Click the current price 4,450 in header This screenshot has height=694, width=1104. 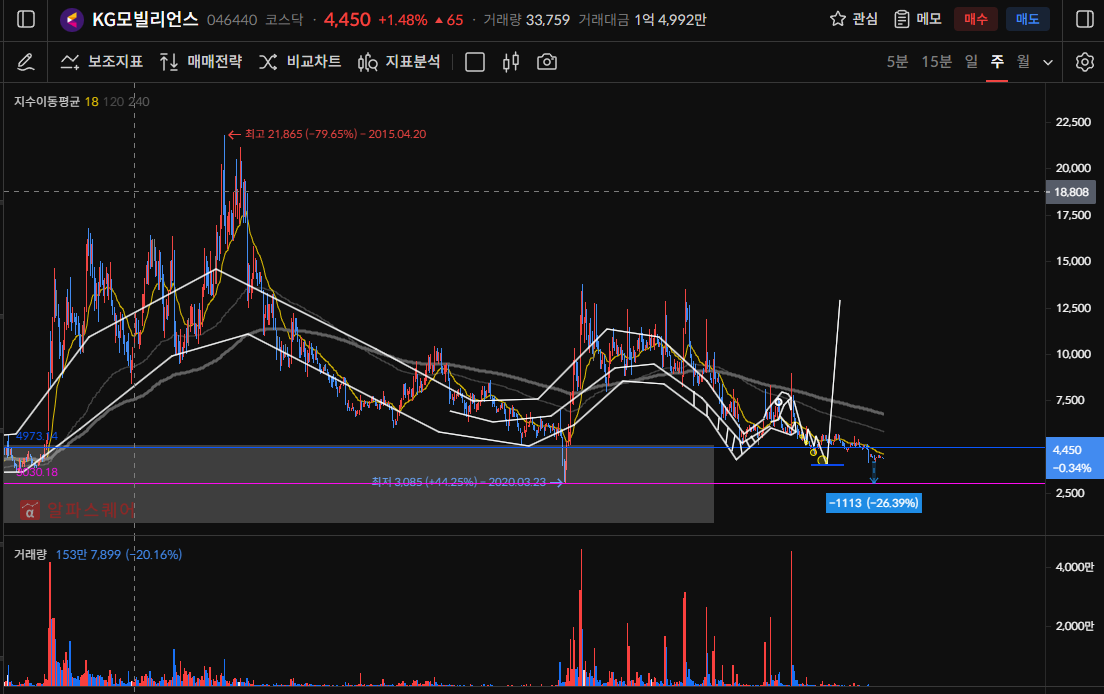[347, 20]
